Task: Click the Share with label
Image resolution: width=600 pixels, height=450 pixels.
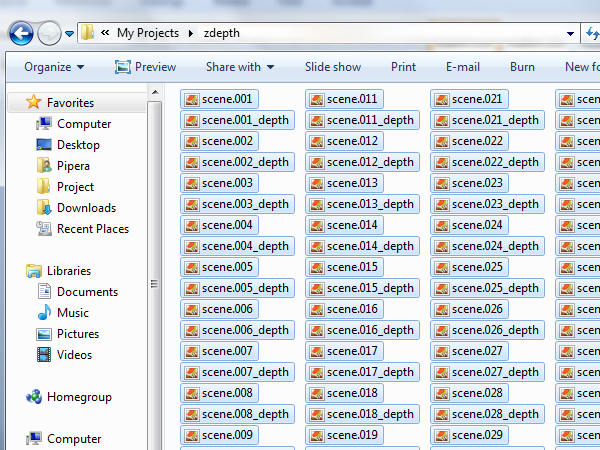Action: click(233, 67)
